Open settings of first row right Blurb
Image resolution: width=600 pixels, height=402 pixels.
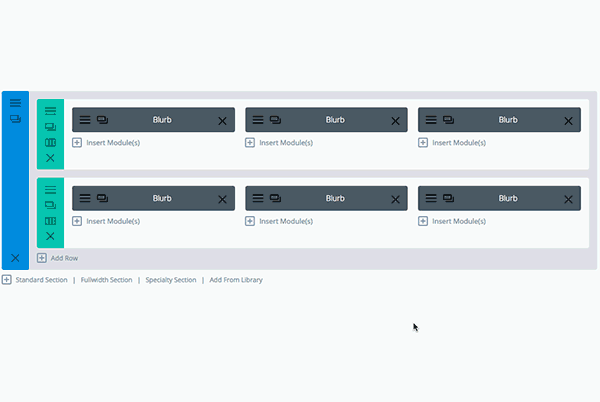431,120
